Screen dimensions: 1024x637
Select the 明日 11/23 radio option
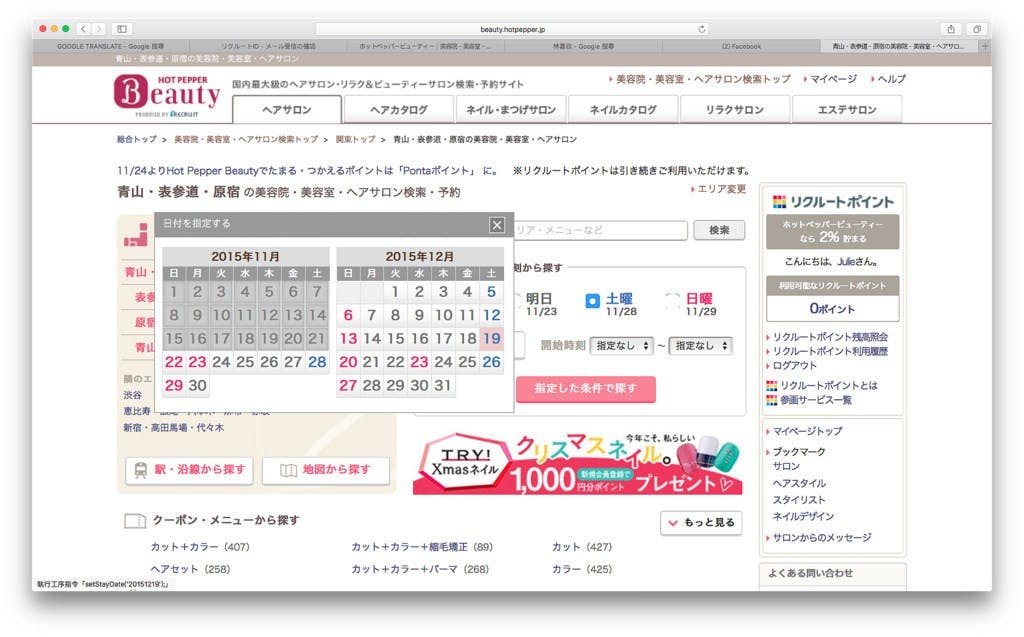tap(517, 301)
